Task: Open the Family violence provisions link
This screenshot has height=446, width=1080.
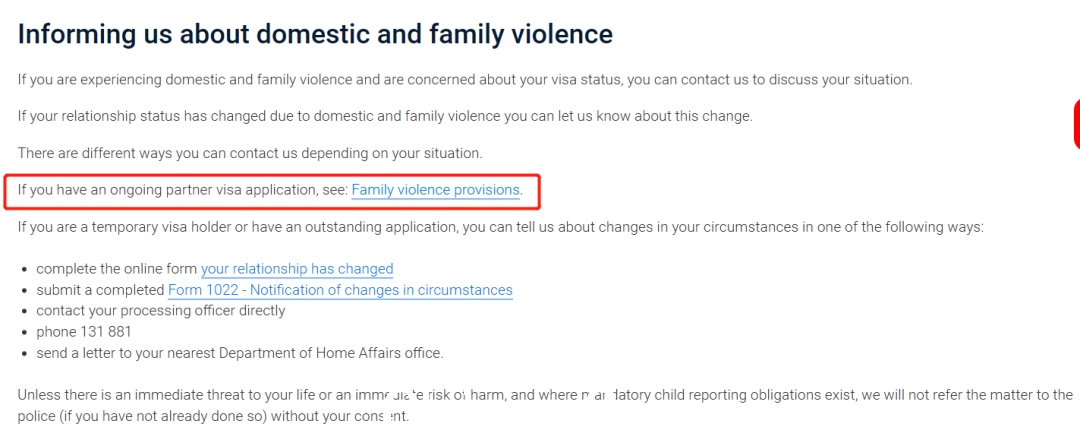Action: (x=435, y=190)
